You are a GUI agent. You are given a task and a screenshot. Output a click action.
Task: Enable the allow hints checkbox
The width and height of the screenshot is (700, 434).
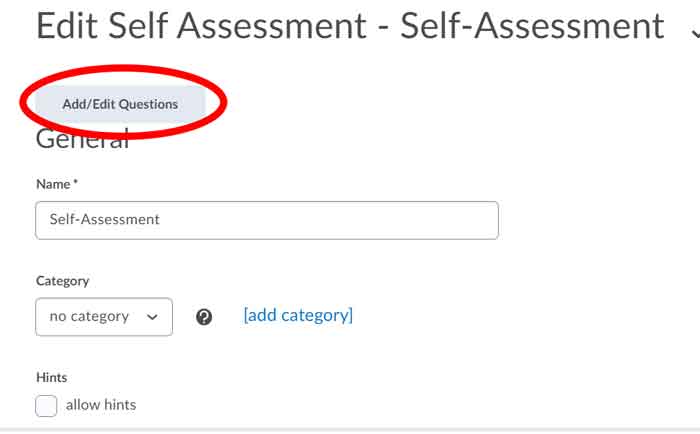[46, 406]
